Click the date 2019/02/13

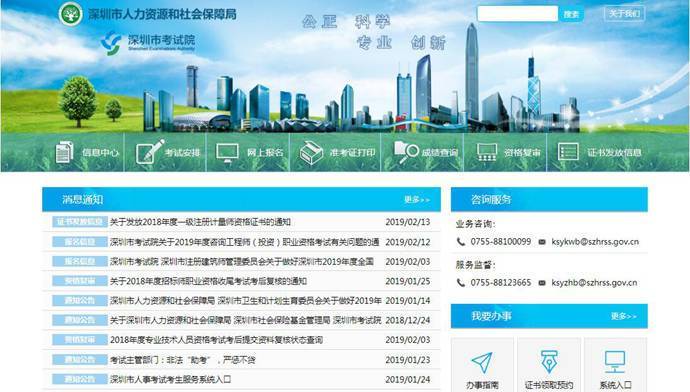(x=407, y=222)
